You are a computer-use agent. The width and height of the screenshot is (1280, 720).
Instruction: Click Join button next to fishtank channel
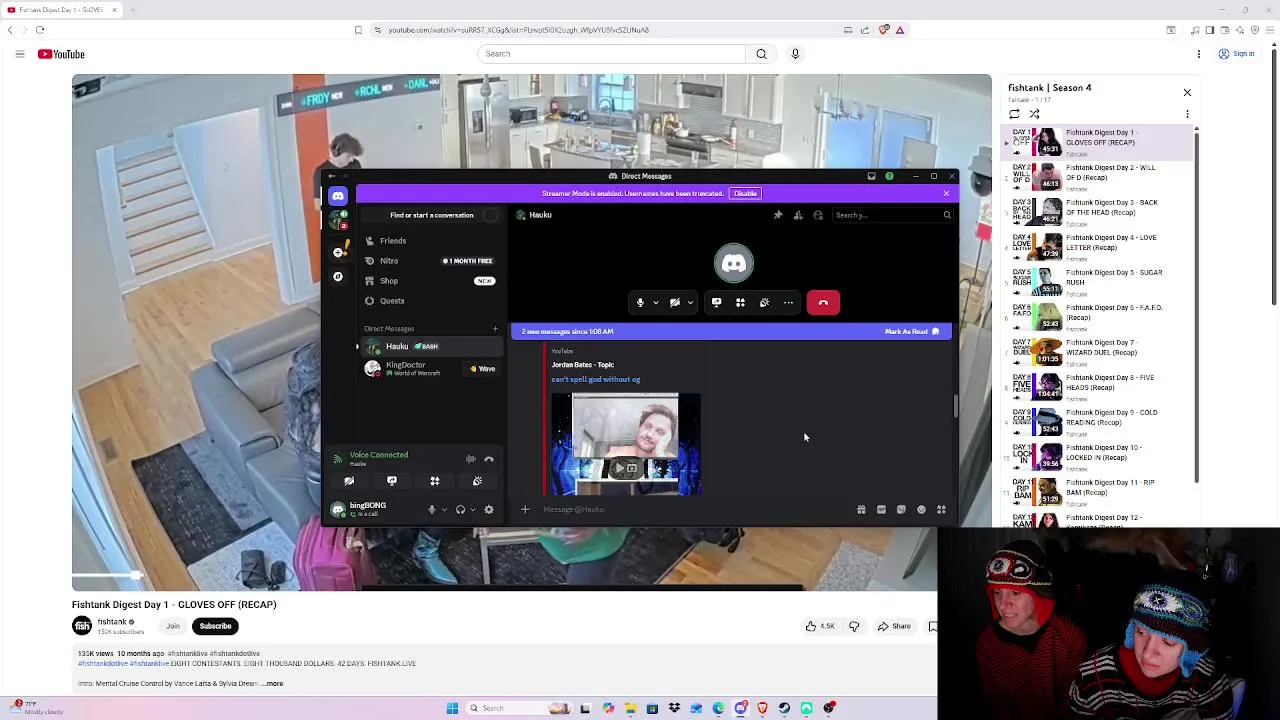coord(173,626)
